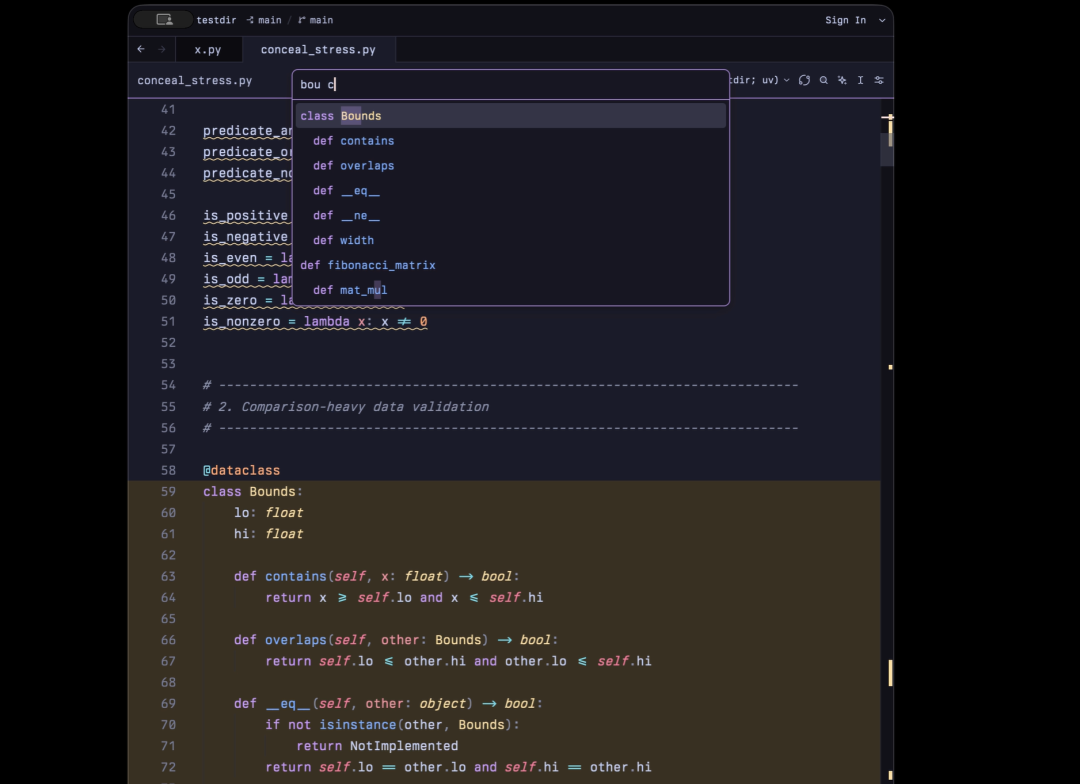Switch to the x.py tab
The height and width of the screenshot is (784, 1080).
point(208,50)
